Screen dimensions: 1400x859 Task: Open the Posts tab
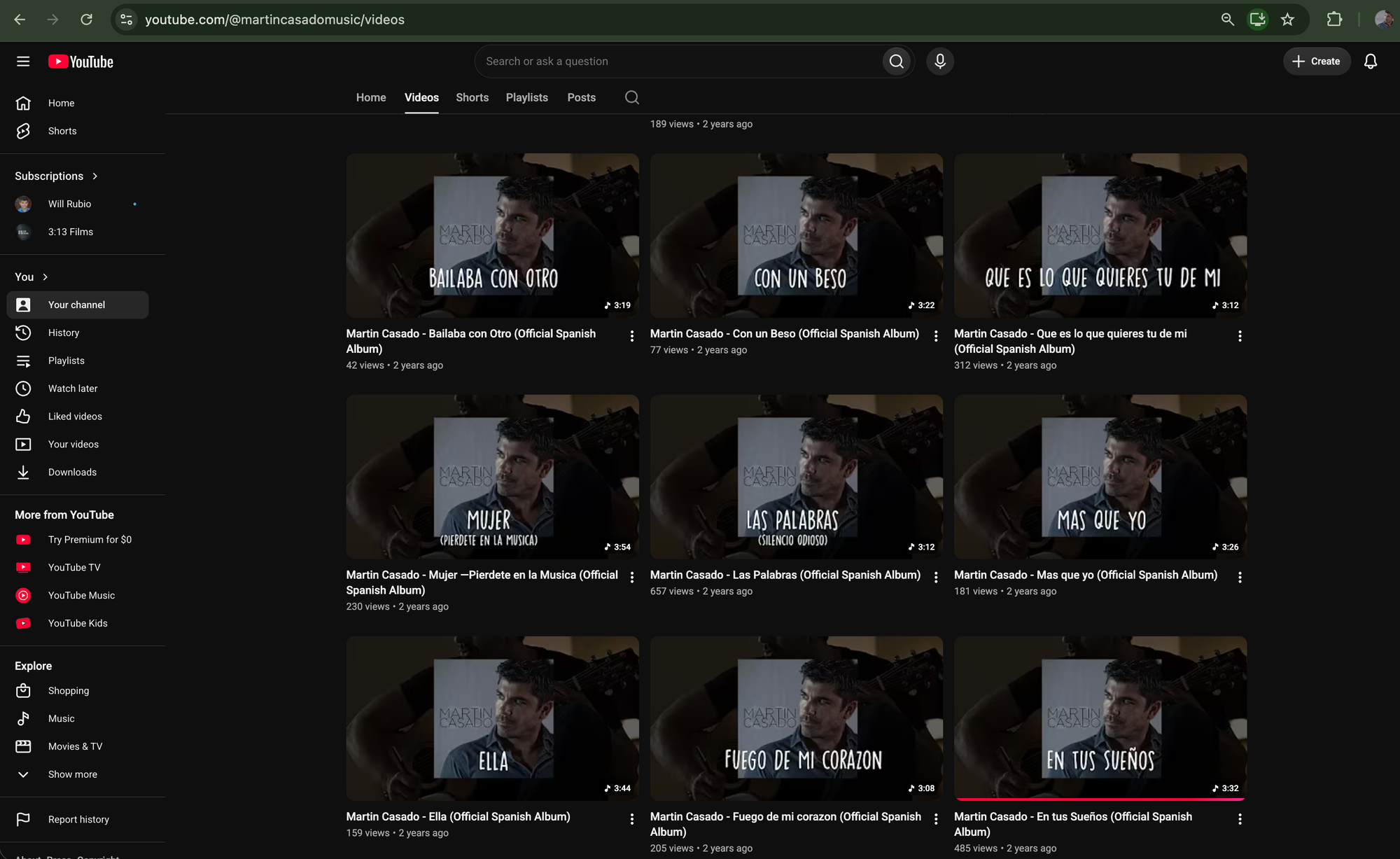[582, 97]
